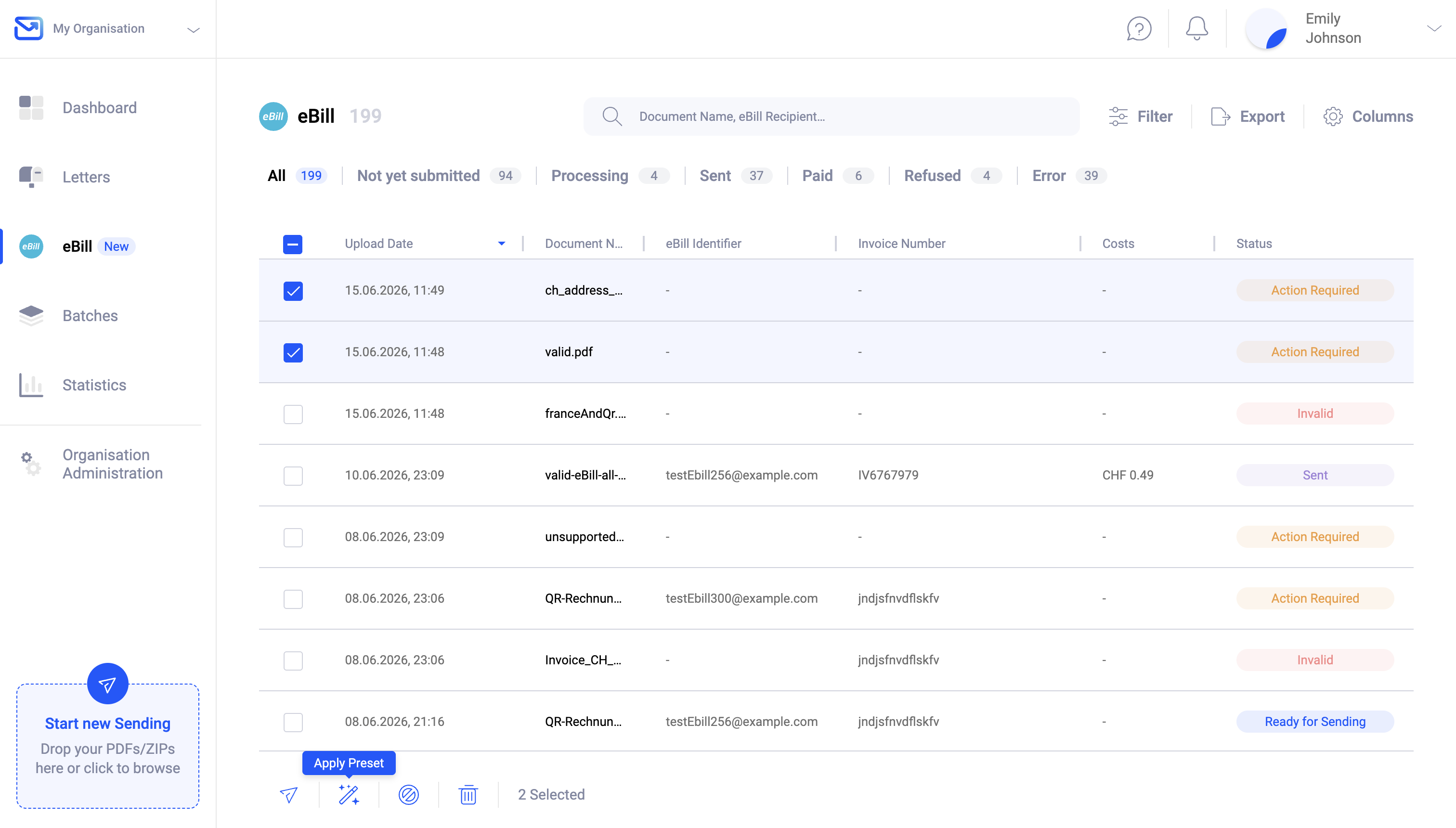
Task: Uncheck the ch_address row checkbox
Action: point(293,291)
